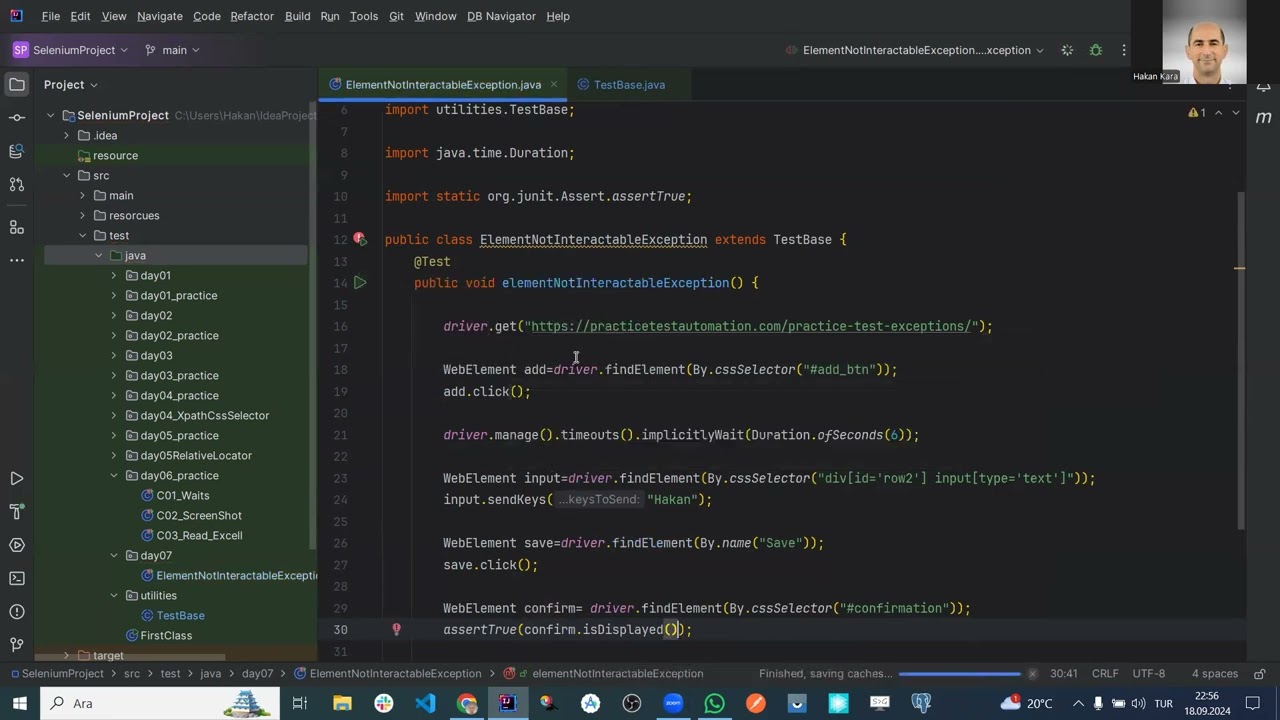Collapse the utilities folder

(114, 595)
